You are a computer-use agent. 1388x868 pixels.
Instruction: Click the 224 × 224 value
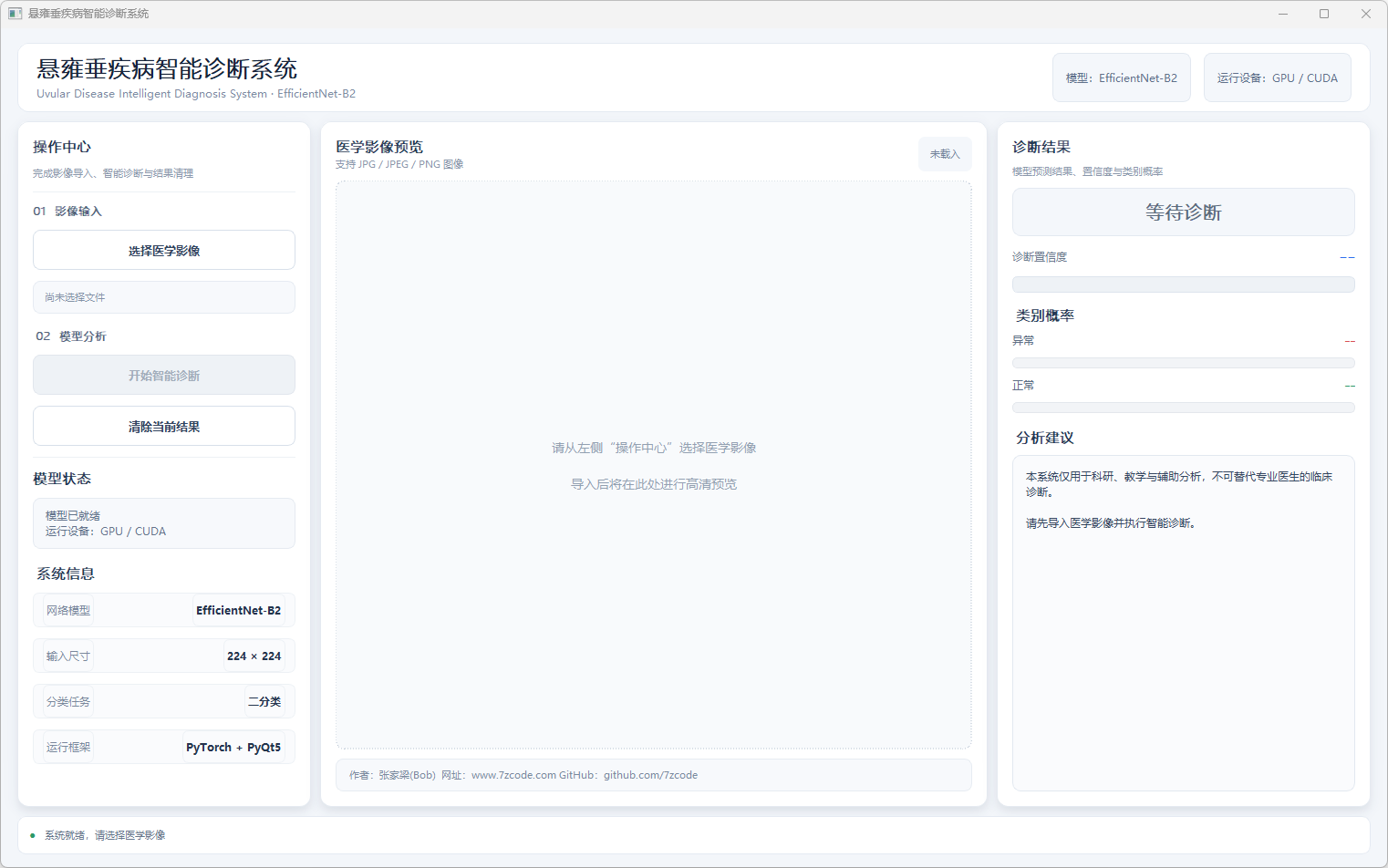254,656
